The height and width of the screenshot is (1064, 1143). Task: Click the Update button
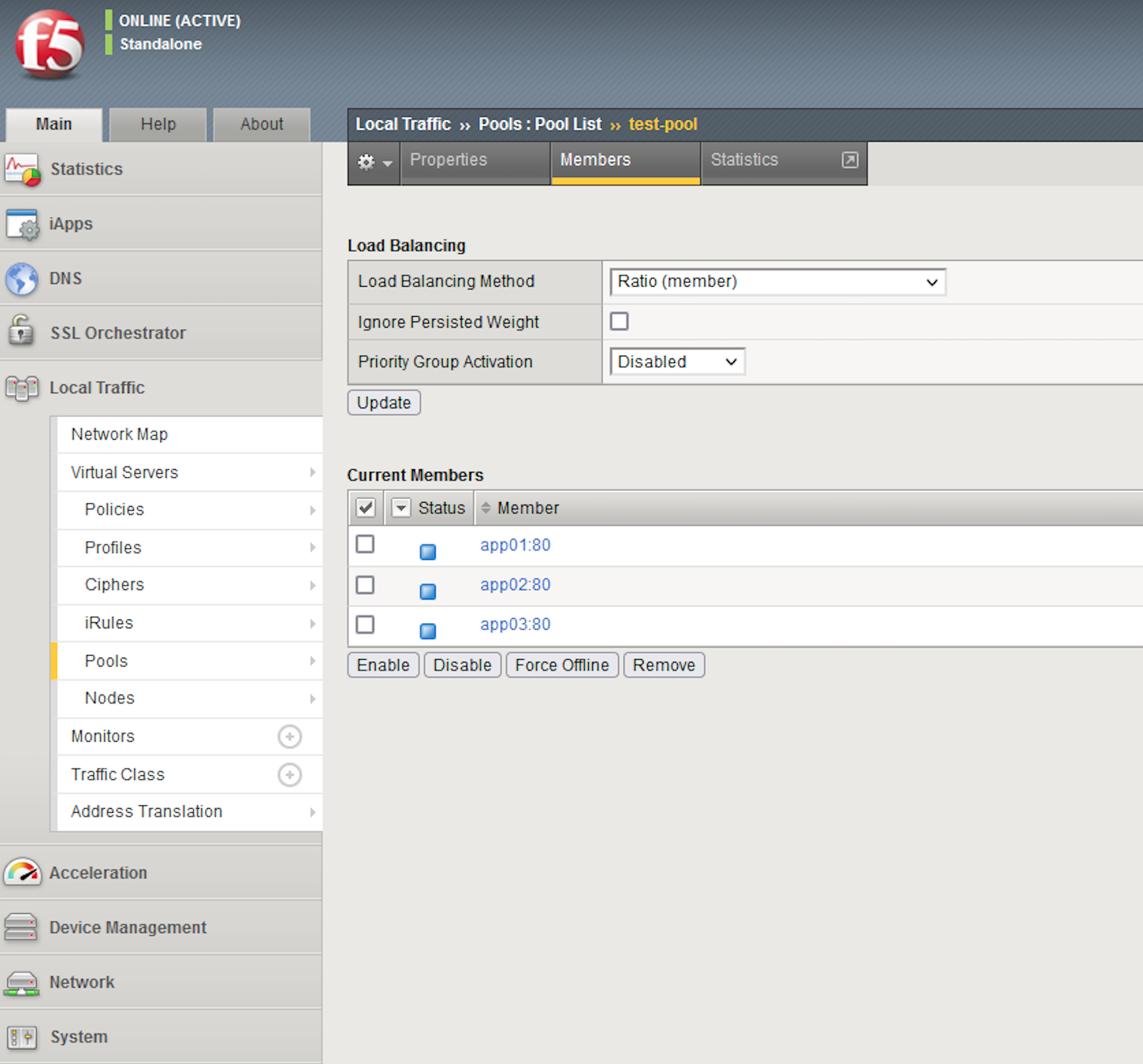384,403
